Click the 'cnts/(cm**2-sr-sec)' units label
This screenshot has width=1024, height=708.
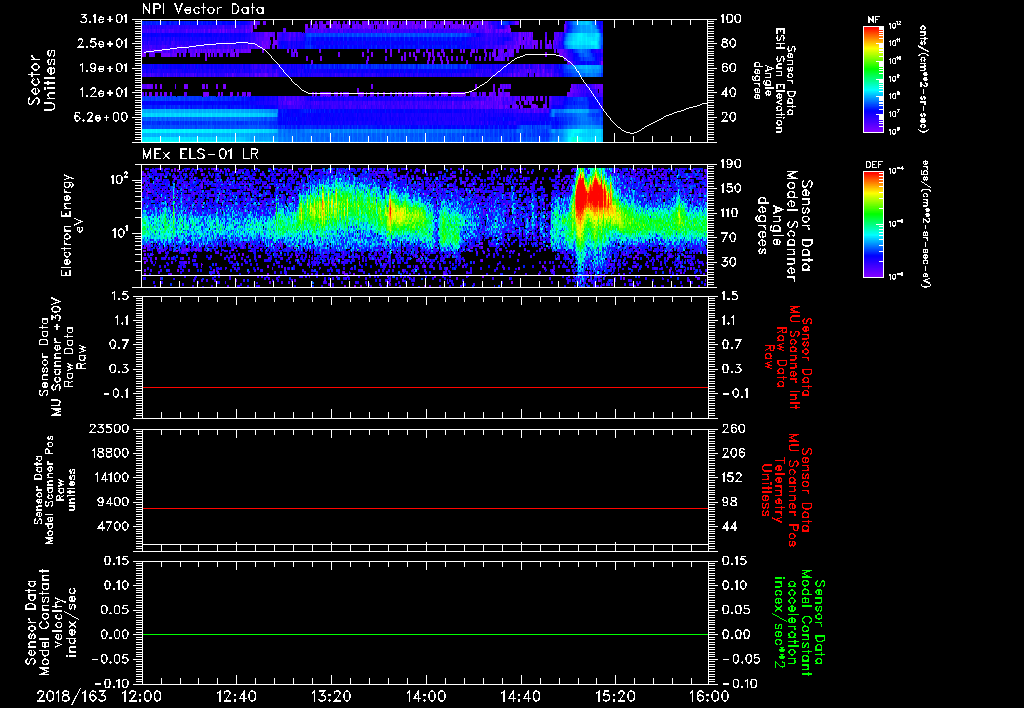(x=923, y=78)
